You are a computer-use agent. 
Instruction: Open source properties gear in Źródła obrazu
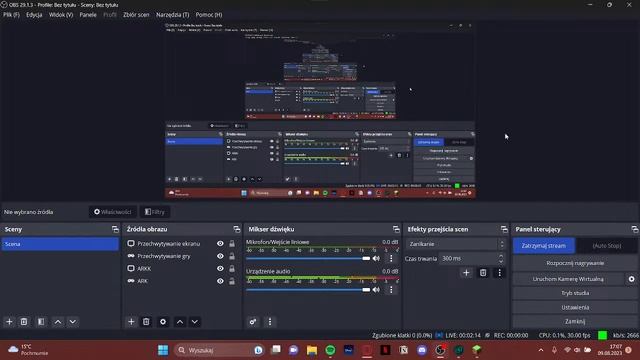click(x=163, y=322)
